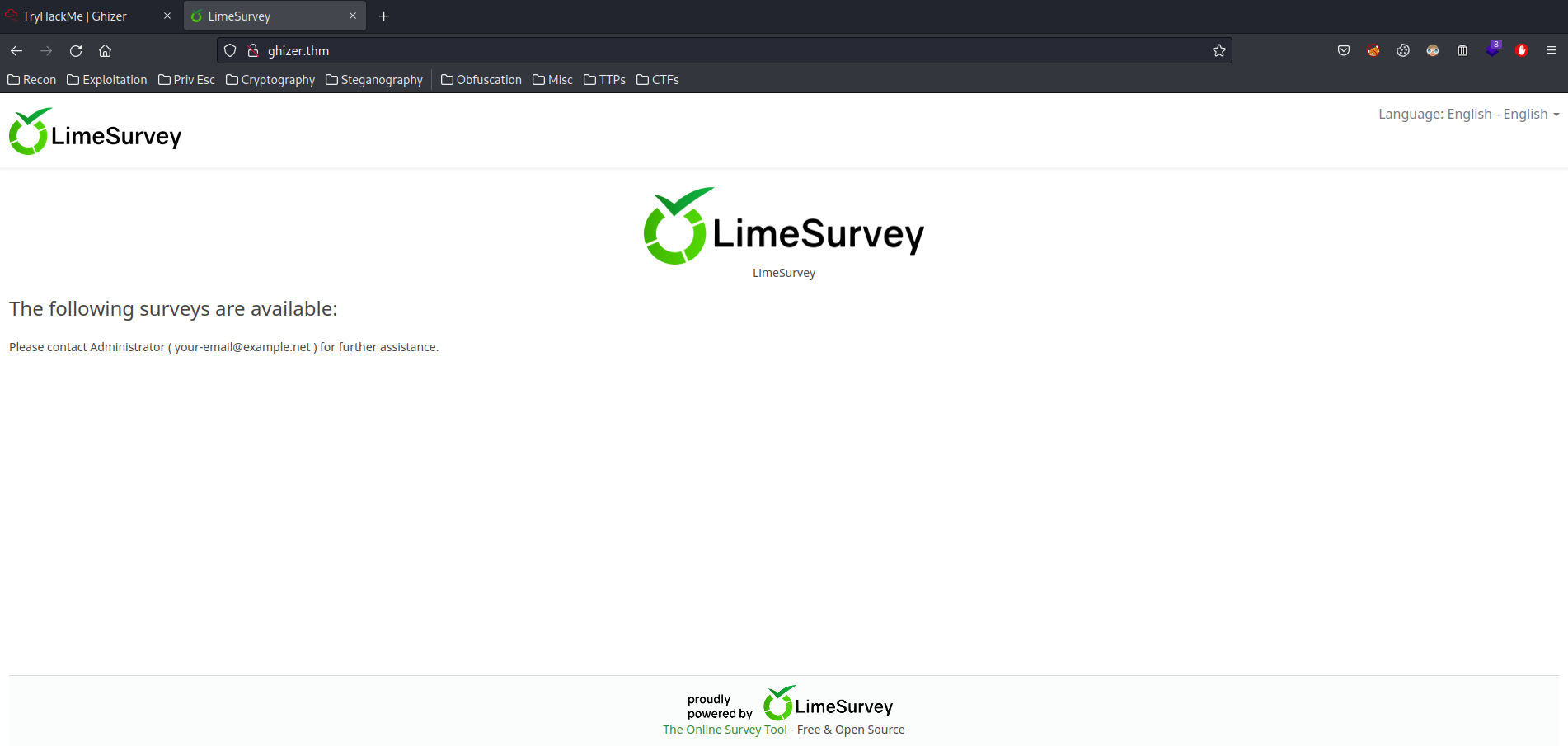Click the small LimeSurvey caption under logo
Screen dimensions: 1568x746
784,273
